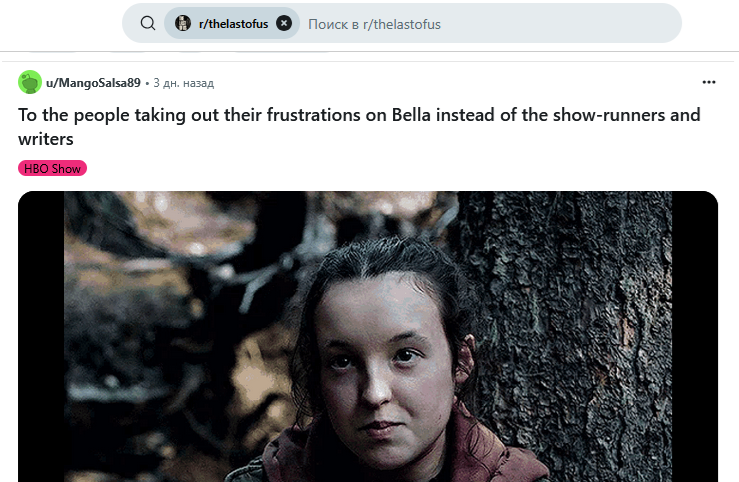Open the three-dot post options menu

point(709,82)
